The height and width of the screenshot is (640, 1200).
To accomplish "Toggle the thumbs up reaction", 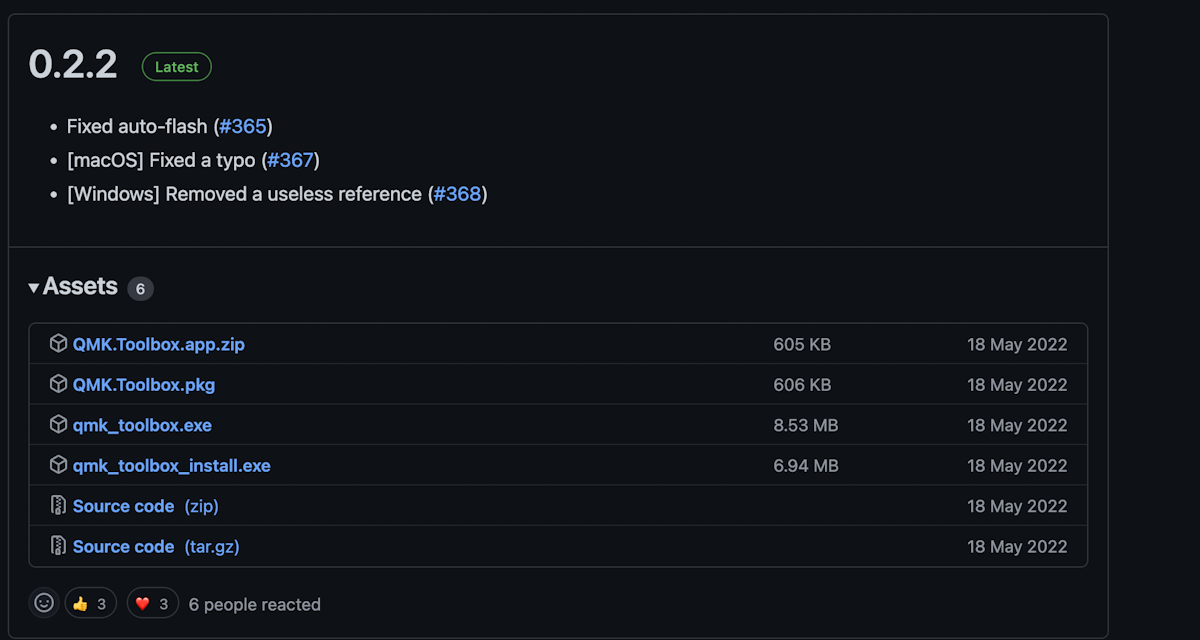I will 90,603.
